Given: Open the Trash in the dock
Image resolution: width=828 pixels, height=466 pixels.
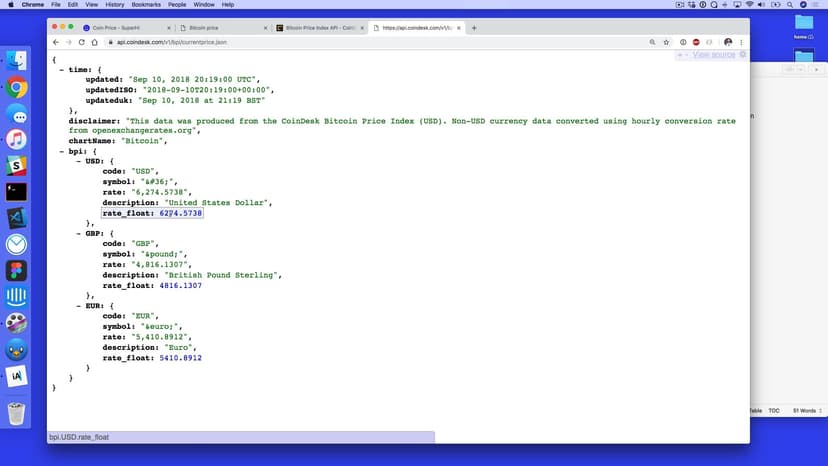Looking at the screenshot, I should click(x=17, y=413).
